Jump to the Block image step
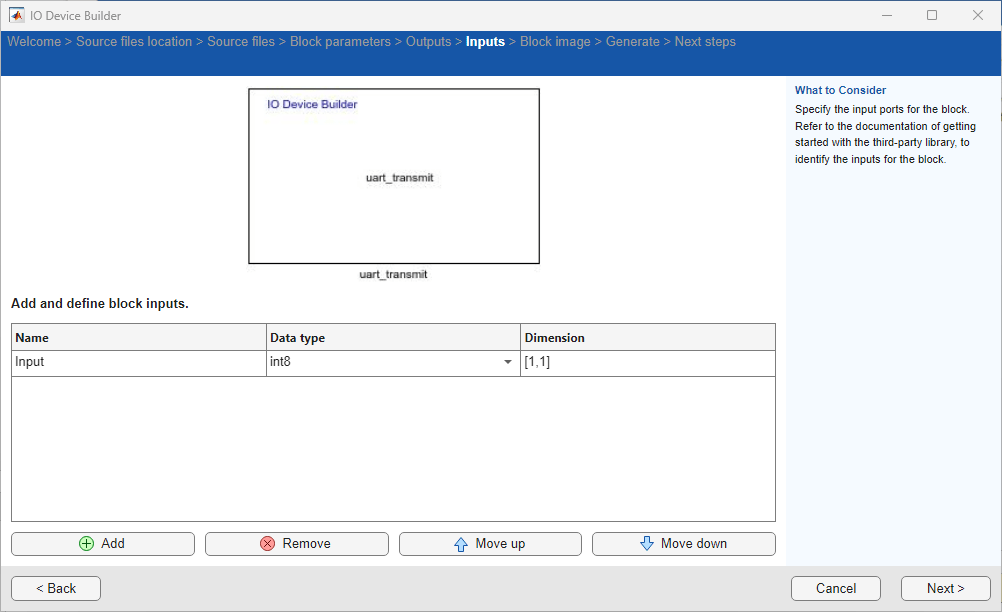The height and width of the screenshot is (612, 1002). pos(555,41)
